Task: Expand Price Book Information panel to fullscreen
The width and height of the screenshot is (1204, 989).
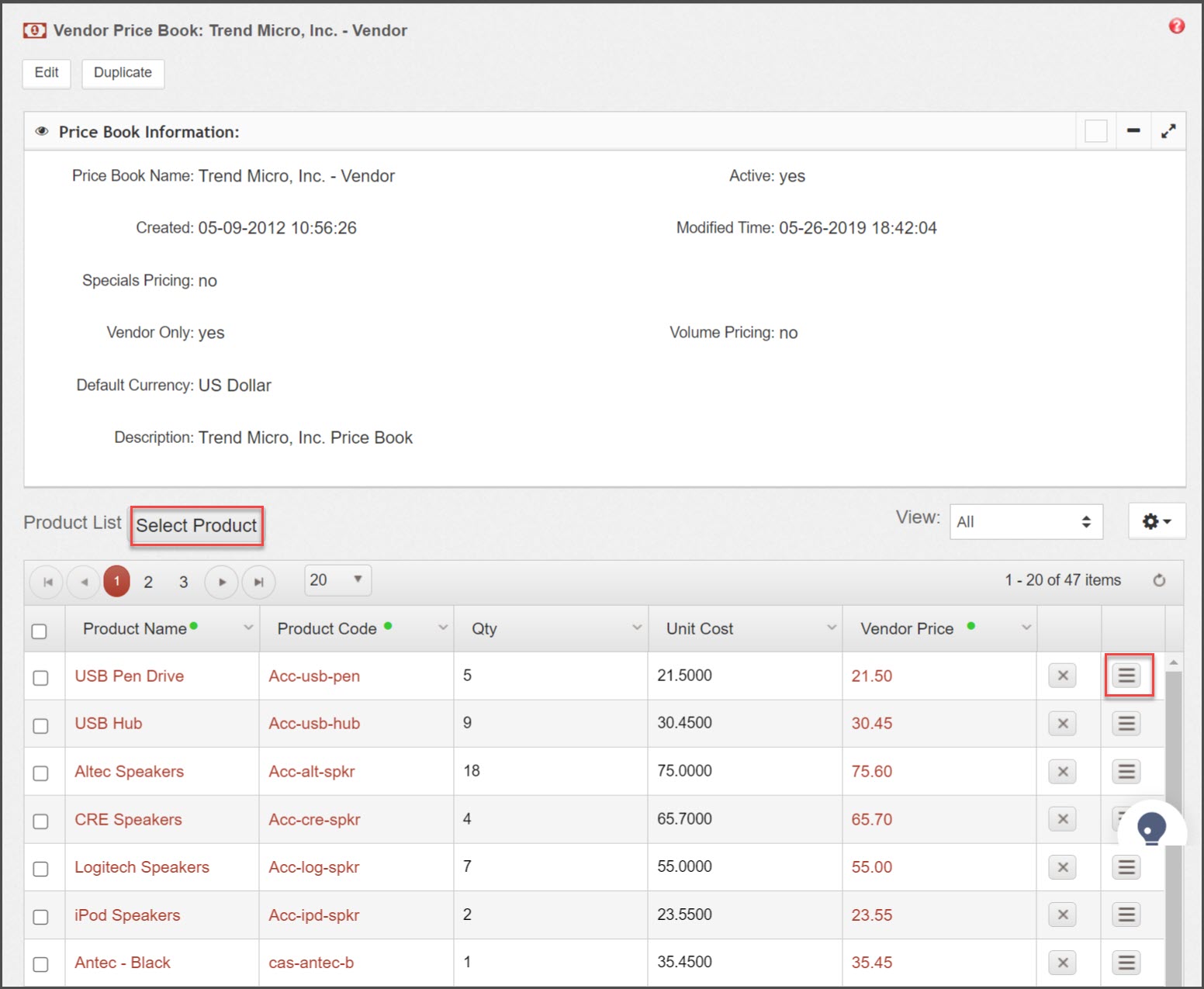Action: (x=1168, y=131)
